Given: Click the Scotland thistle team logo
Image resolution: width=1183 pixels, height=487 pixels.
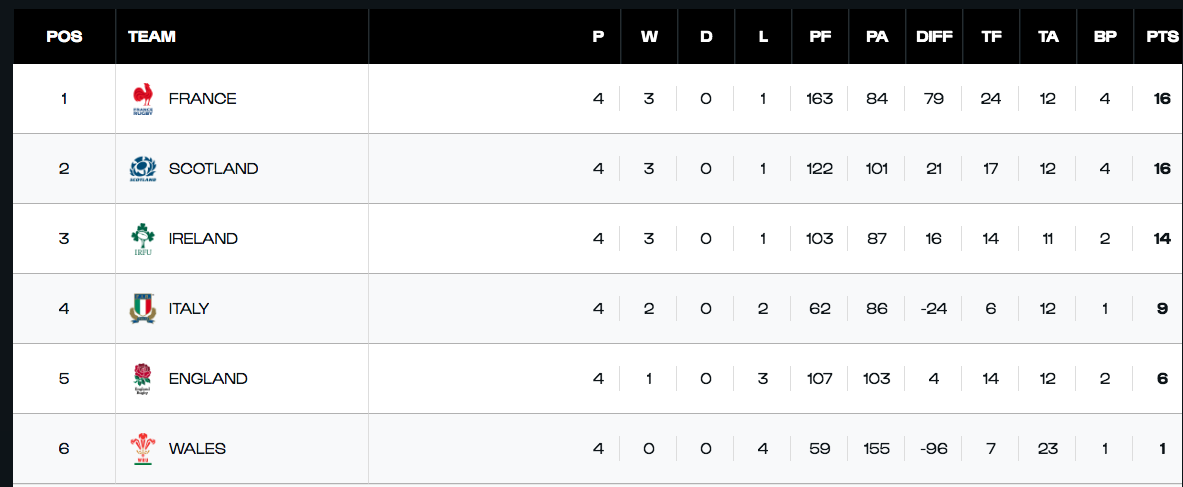Looking at the screenshot, I should click(x=143, y=169).
